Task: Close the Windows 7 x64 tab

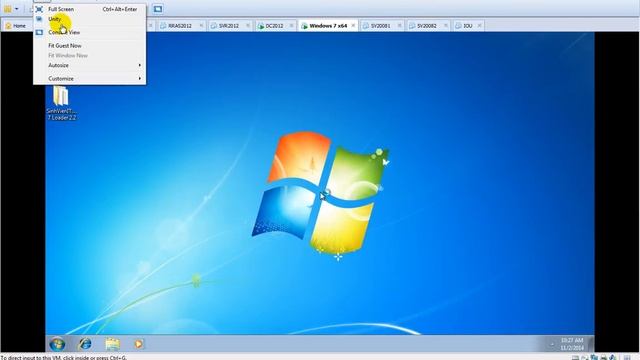Action: click(x=353, y=26)
